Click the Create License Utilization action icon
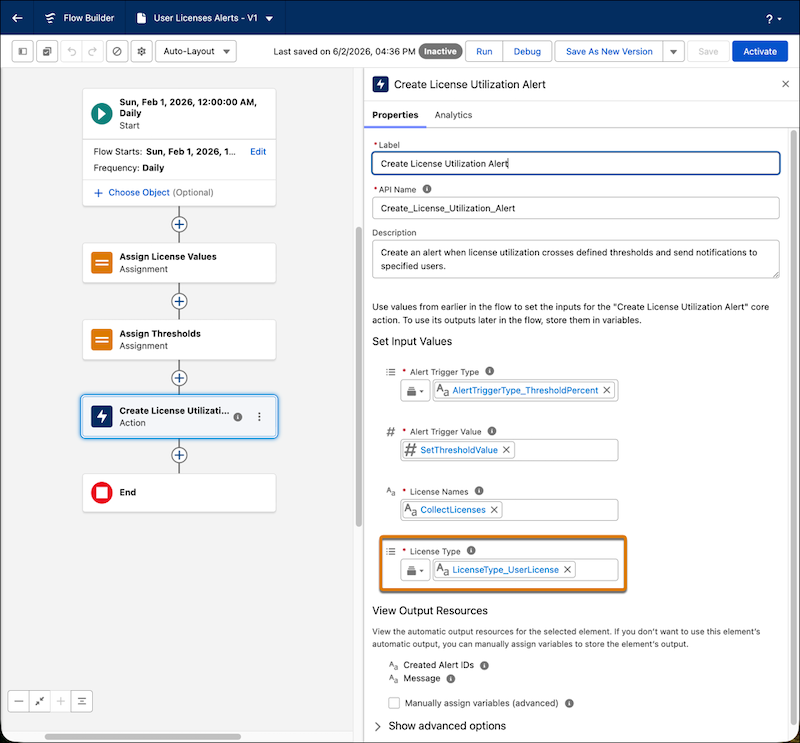Screen dimensions: 800x743 click(102, 416)
